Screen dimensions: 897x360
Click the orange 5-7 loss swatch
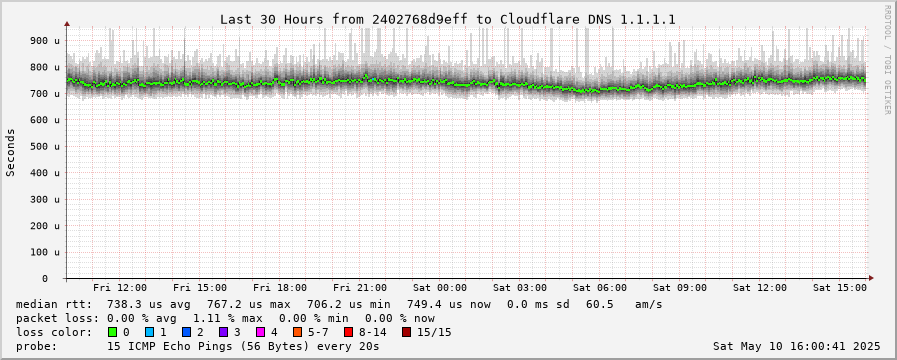tap(297, 332)
